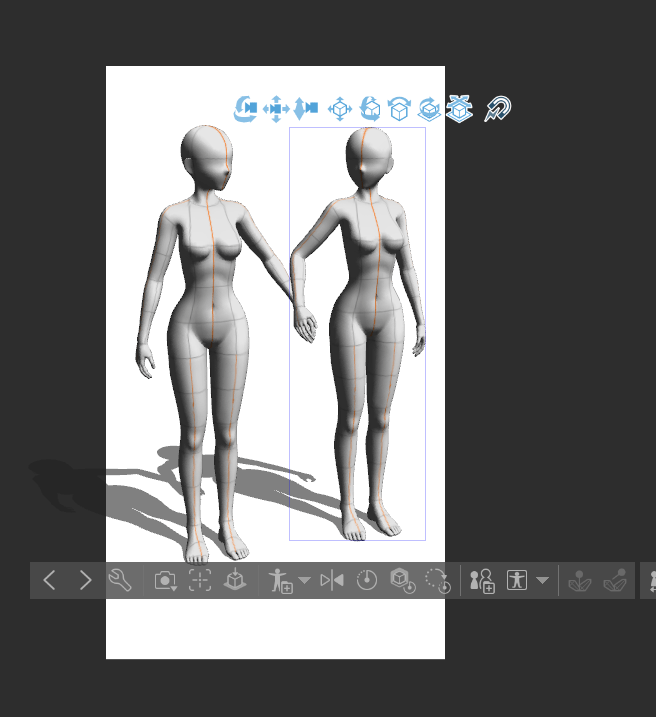Image resolution: width=656 pixels, height=717 pixels.
Task: Select the right 3D drawing figure
Action: pyautogui.click(x=358, y=334)
